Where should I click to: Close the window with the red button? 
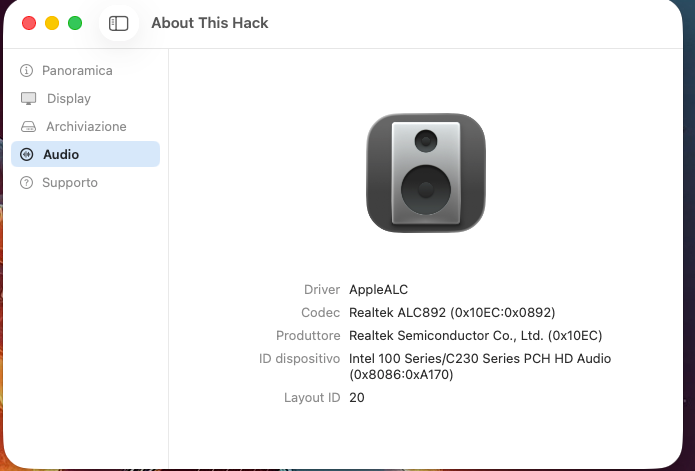[x=29, y=23]
